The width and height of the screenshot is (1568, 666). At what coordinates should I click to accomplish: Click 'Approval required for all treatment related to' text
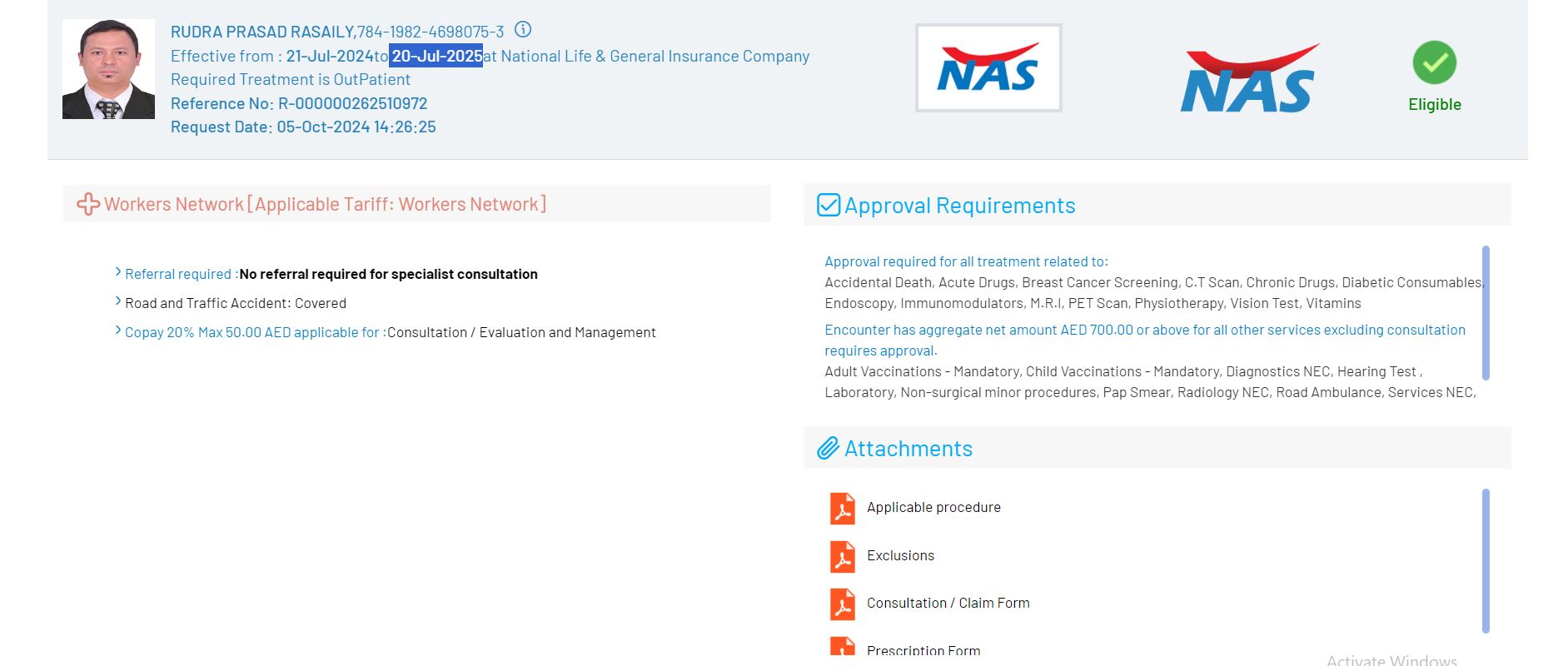coord(967,261)
